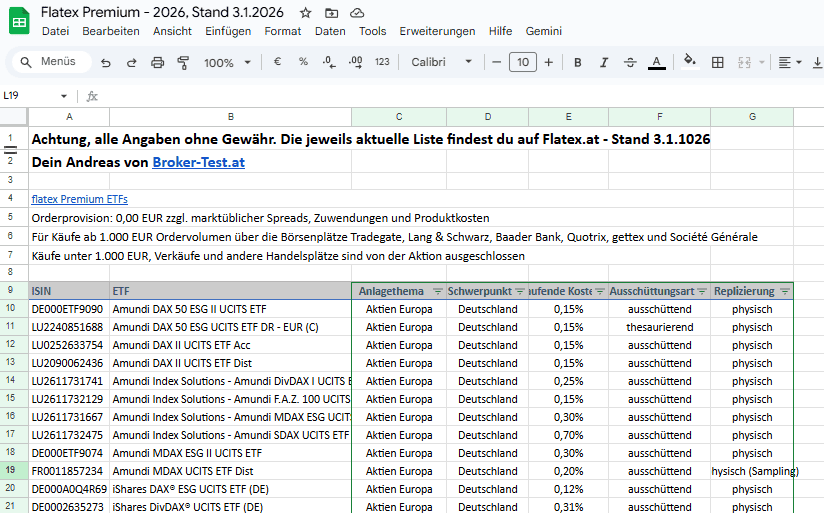Click the font size input field

522,62
